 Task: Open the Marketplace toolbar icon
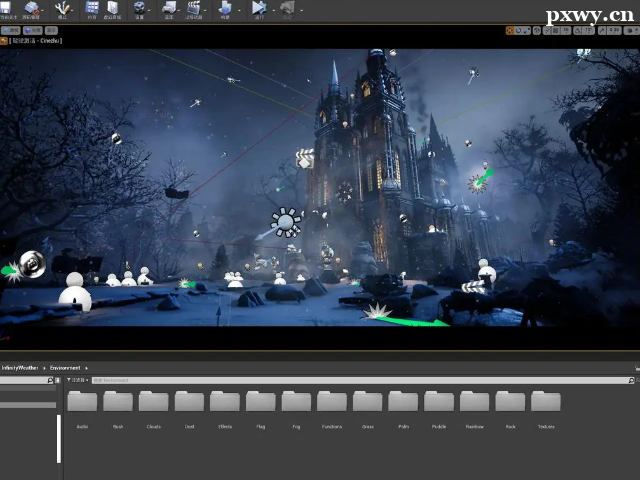pos(113,9)
